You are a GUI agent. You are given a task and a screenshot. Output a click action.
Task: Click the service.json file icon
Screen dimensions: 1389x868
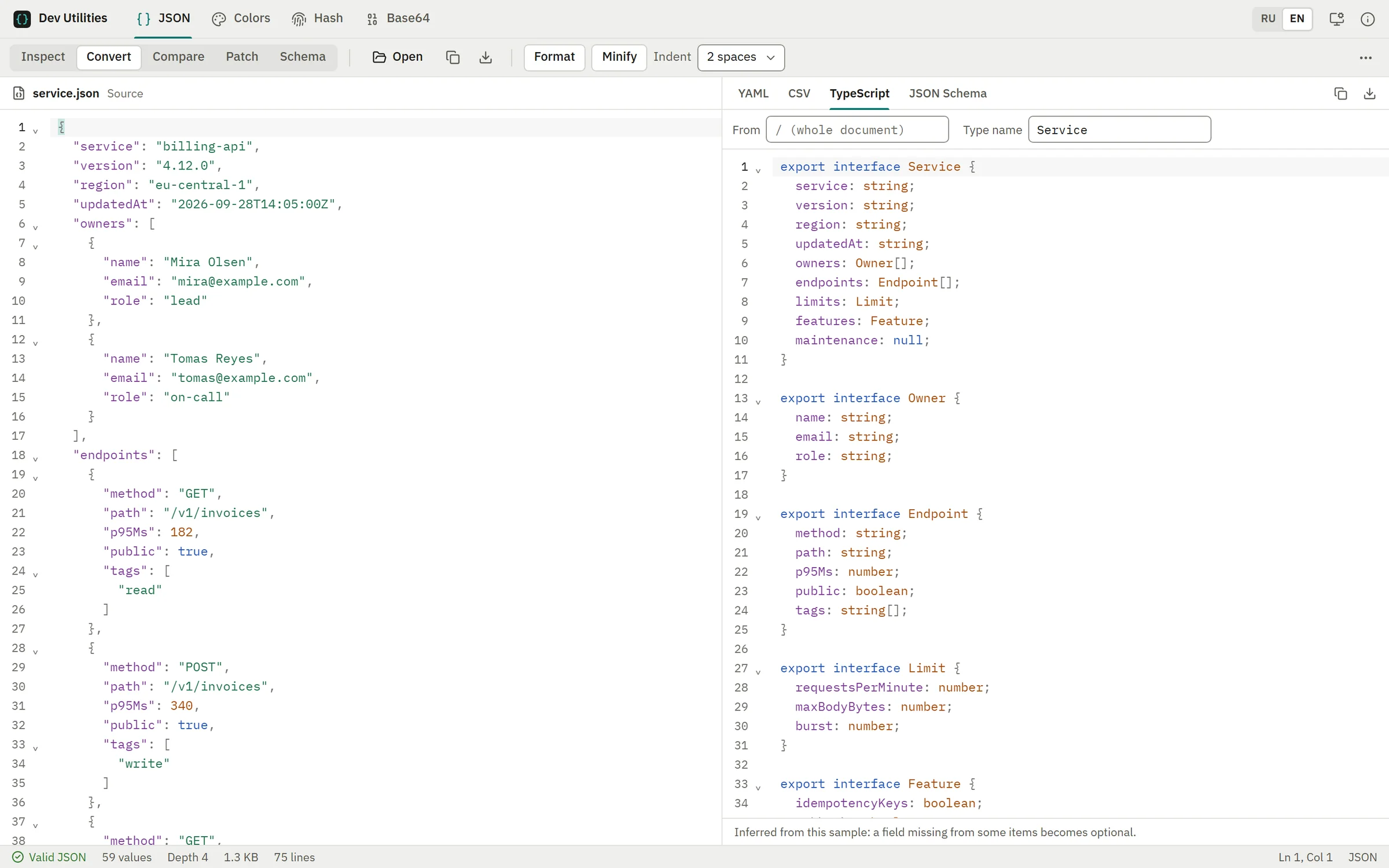[19, 93]
